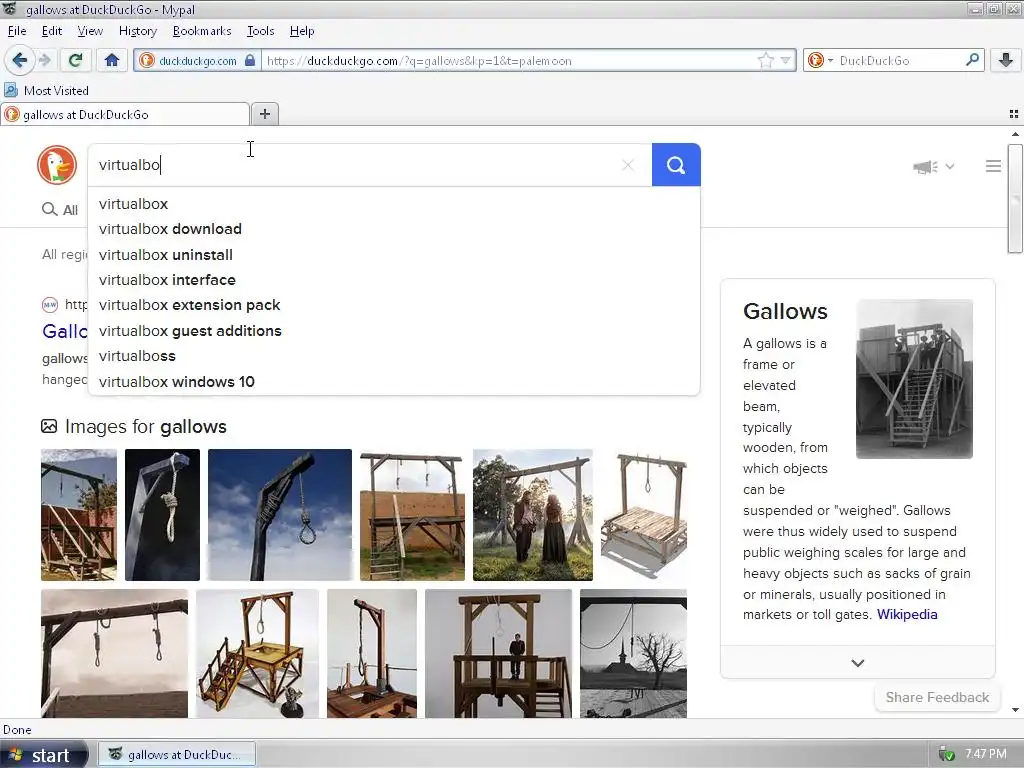
Task: Expand the chevron beside the megaphone
Action: (x=950, y=167)
